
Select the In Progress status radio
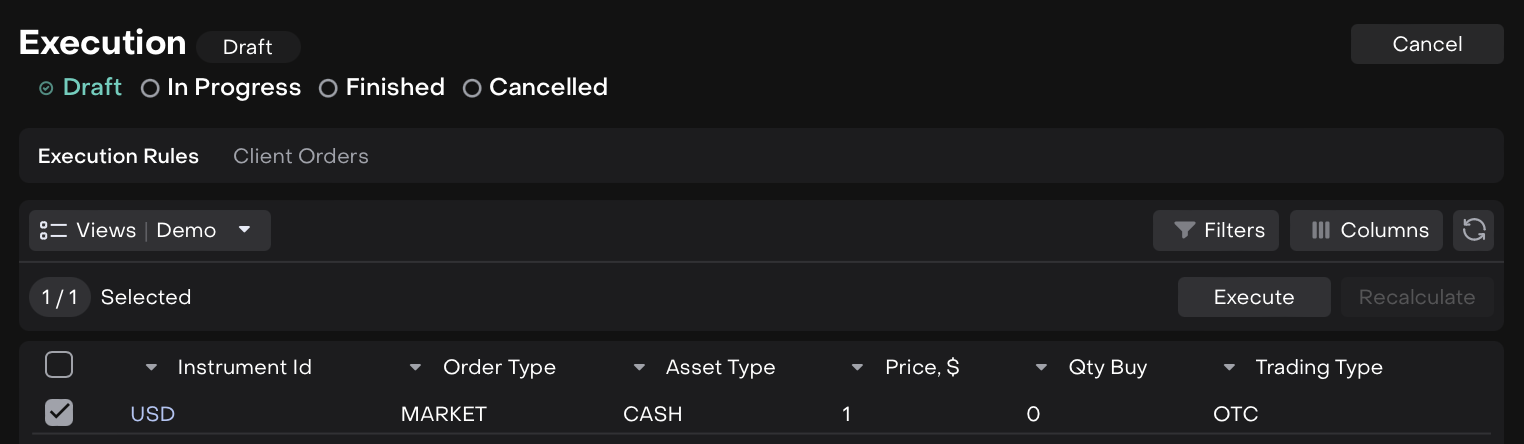pyautogui.click(x=150, y=88)
